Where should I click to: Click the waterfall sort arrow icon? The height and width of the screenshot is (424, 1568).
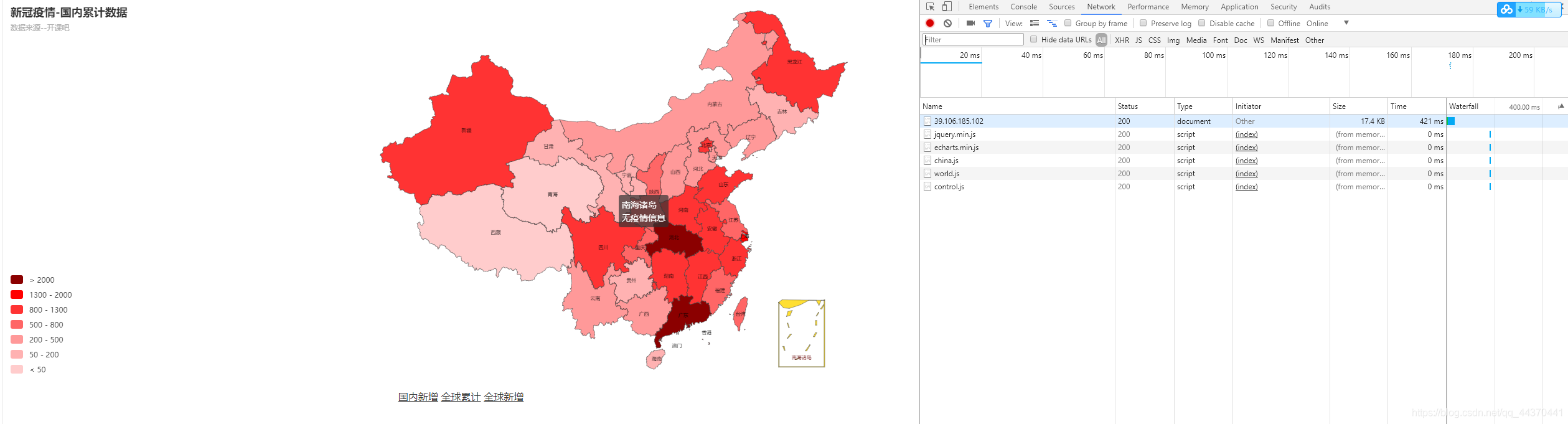(x=1561, y=106)
